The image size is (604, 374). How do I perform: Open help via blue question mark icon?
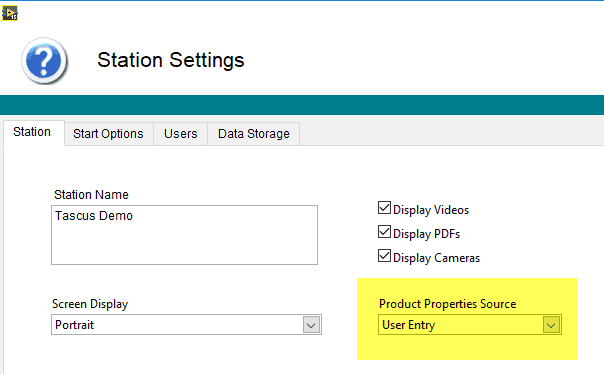click(44, 61)
